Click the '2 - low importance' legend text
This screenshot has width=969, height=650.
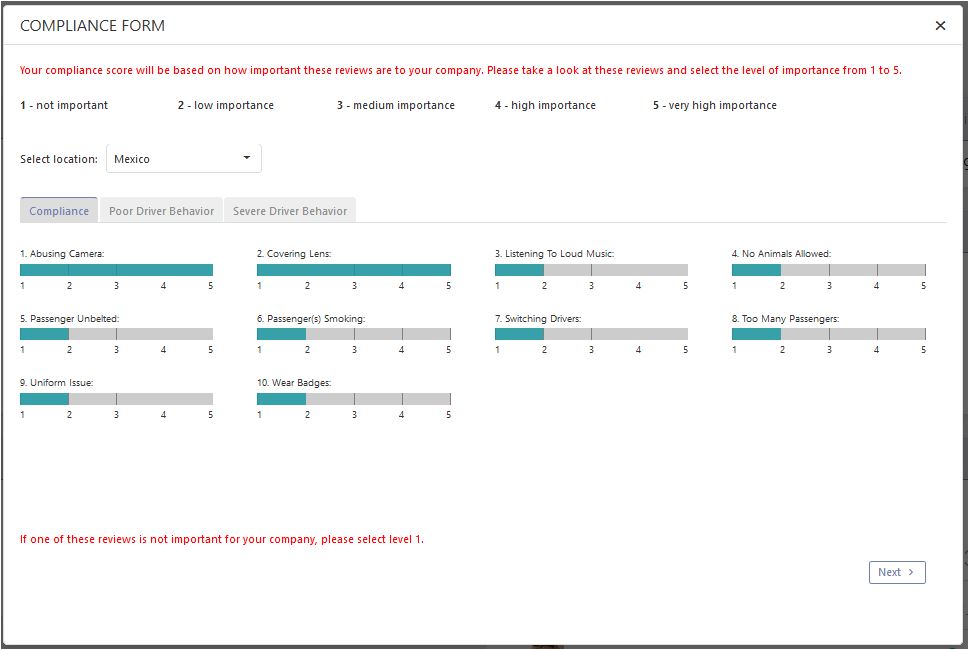click(226, 105)
